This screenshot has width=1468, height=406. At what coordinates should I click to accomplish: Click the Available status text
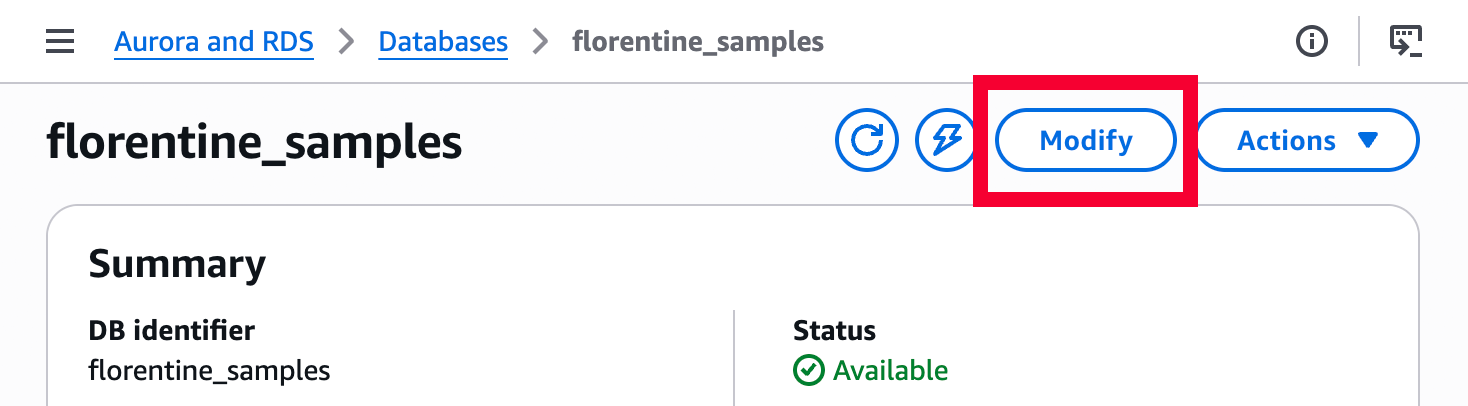890,371
